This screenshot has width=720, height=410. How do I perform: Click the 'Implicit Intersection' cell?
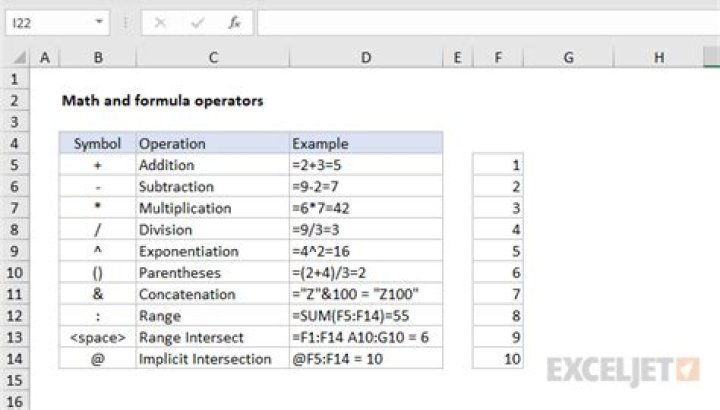(213, 359)
